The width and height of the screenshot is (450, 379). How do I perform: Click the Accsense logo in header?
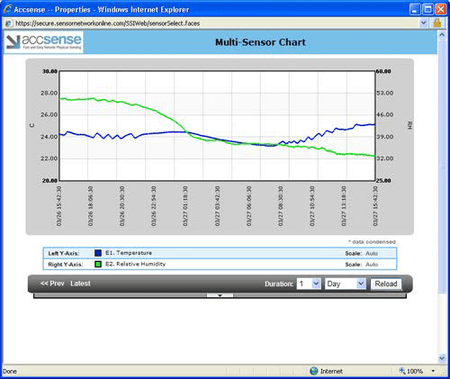point(44,42)
